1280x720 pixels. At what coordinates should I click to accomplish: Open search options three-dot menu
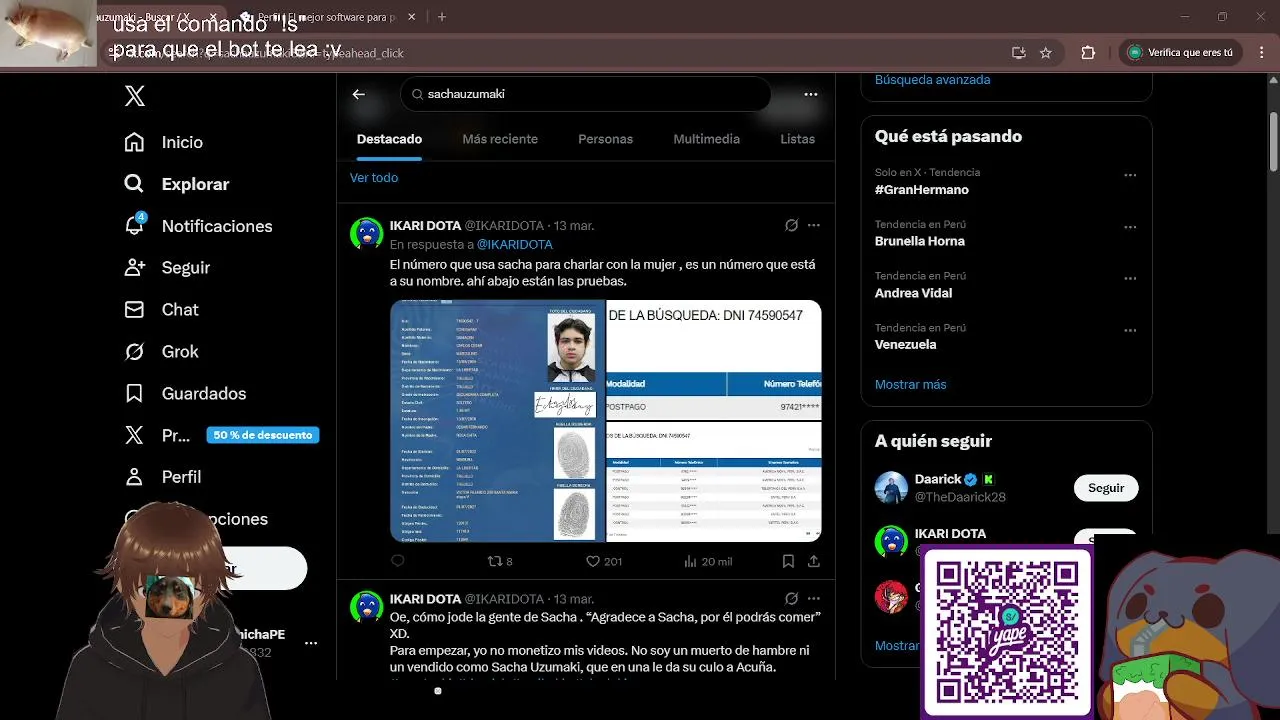(x=811, y=94)
